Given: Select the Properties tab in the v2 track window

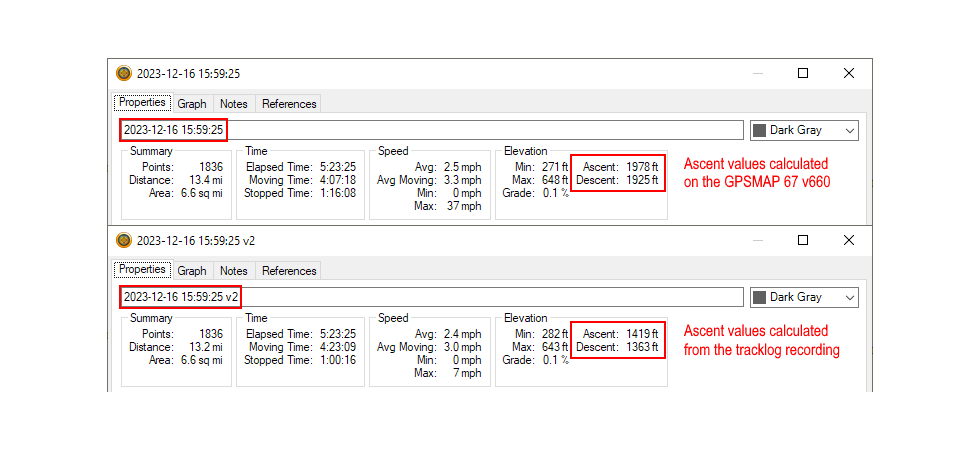Looking at the screenshot, I should 142,270.
